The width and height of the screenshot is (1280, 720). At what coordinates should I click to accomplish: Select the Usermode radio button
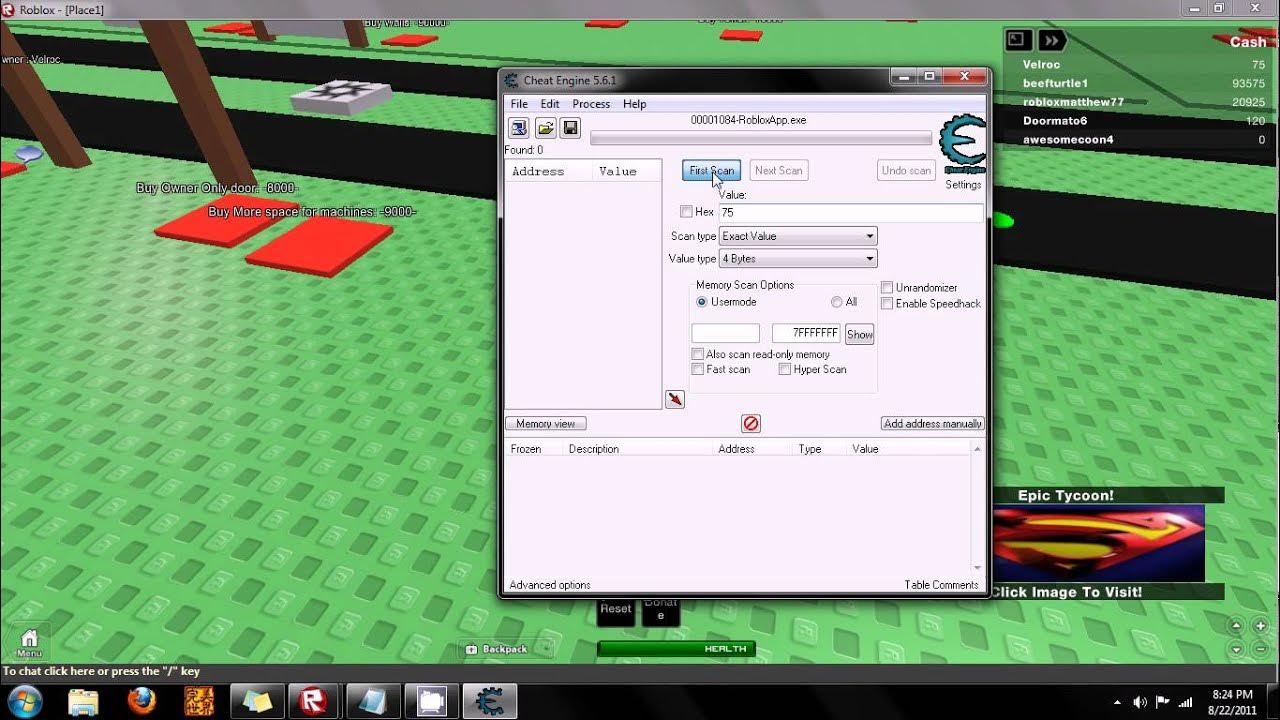[702, 302]
